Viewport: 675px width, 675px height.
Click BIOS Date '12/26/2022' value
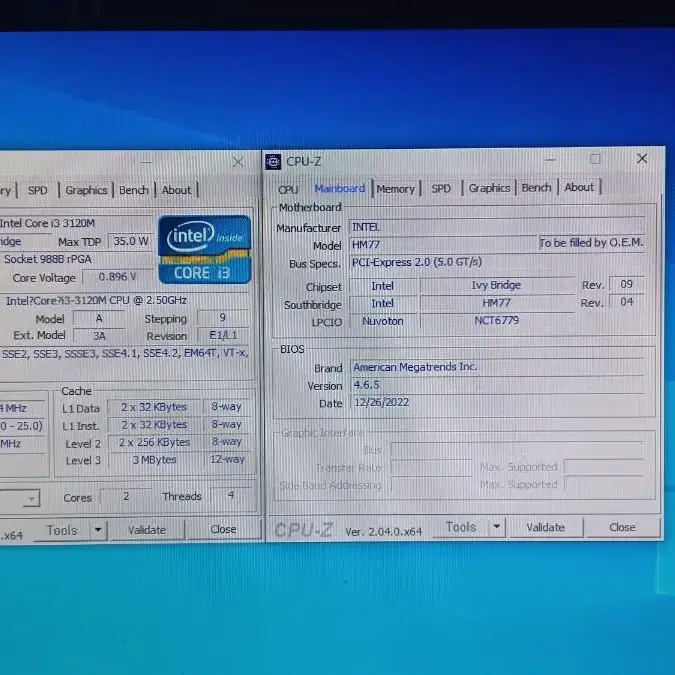[497, 403]
